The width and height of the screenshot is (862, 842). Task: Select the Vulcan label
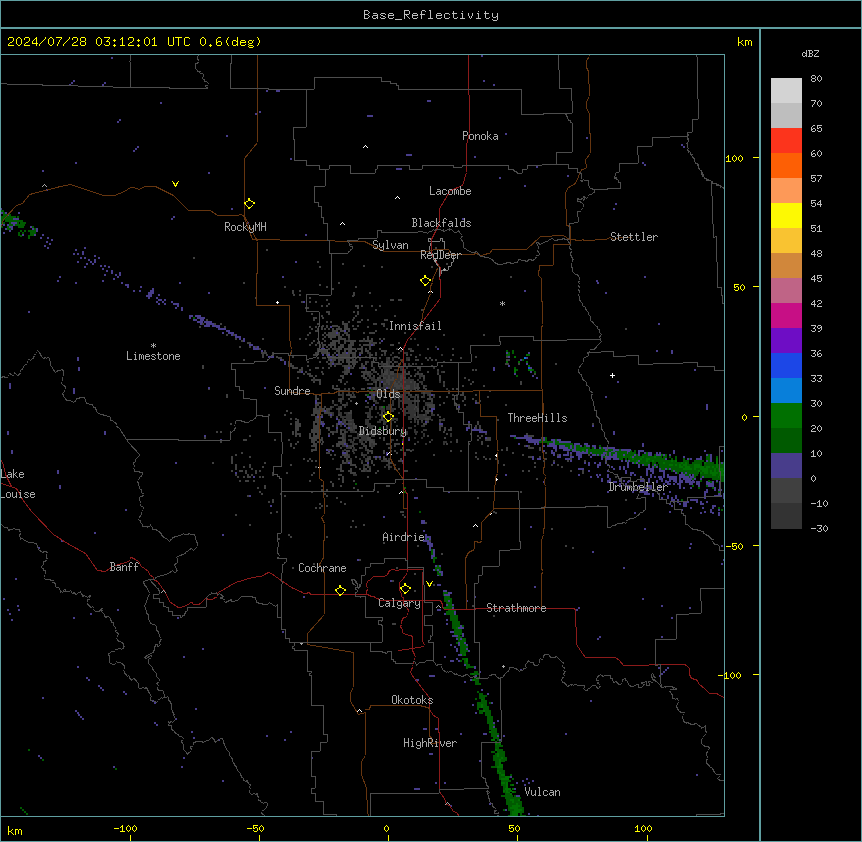[x=542, y=792]
